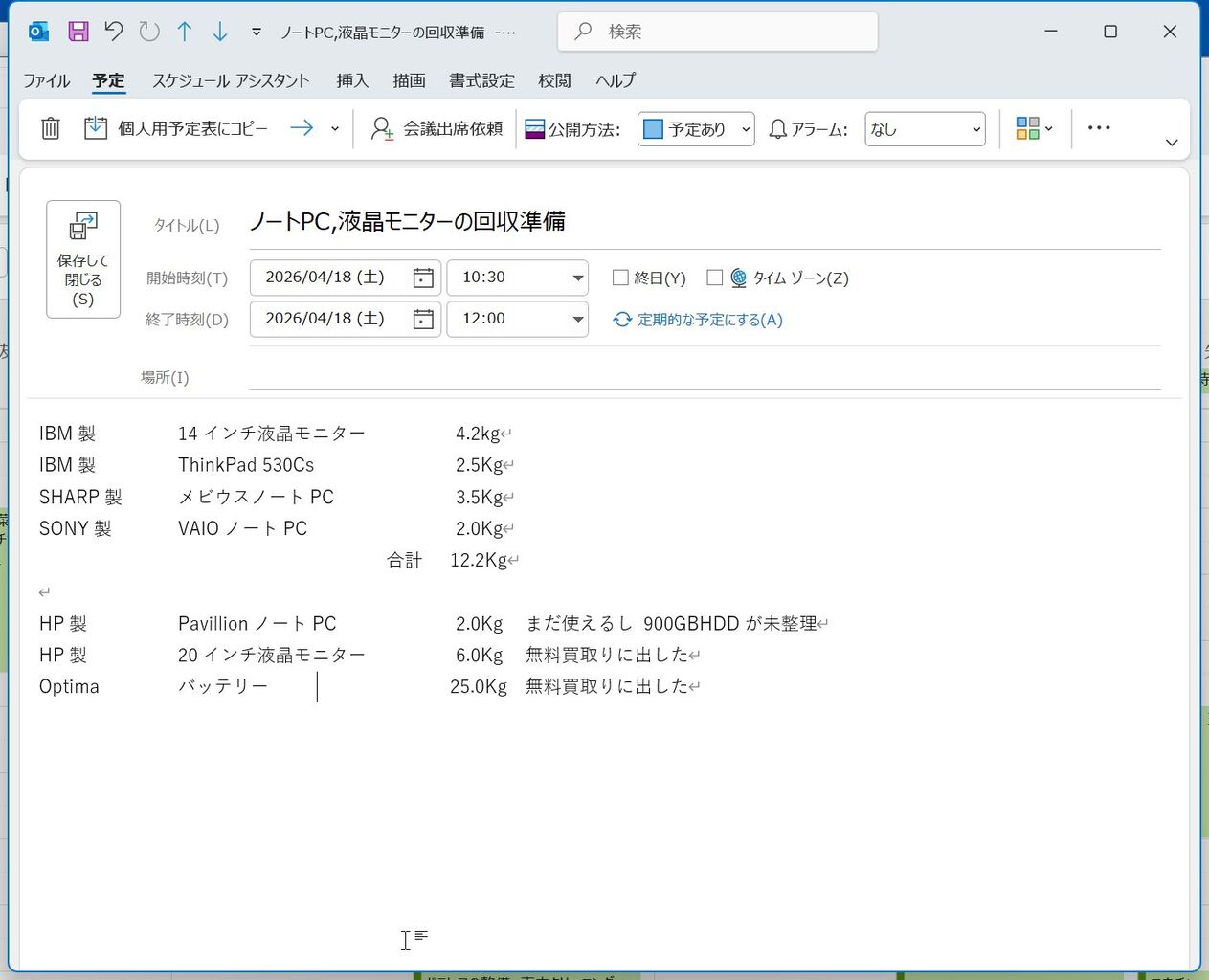Open the reminder dropdown set to なし

click(925, 129)
